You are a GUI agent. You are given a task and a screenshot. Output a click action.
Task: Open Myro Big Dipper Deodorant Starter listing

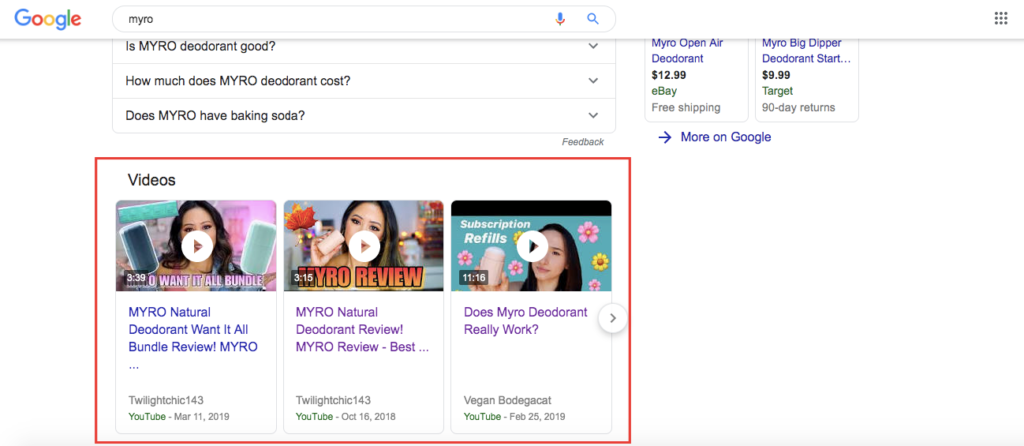(807, 50)
